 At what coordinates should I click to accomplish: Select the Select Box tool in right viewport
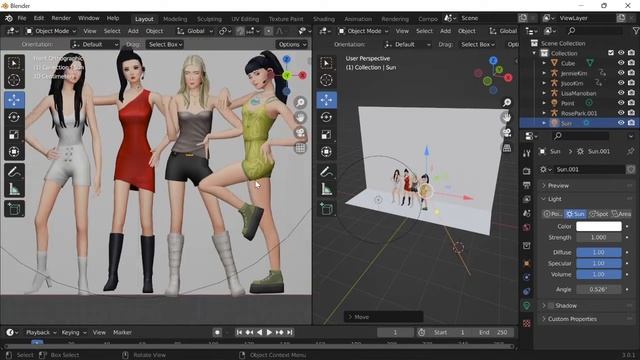[326, 63]
